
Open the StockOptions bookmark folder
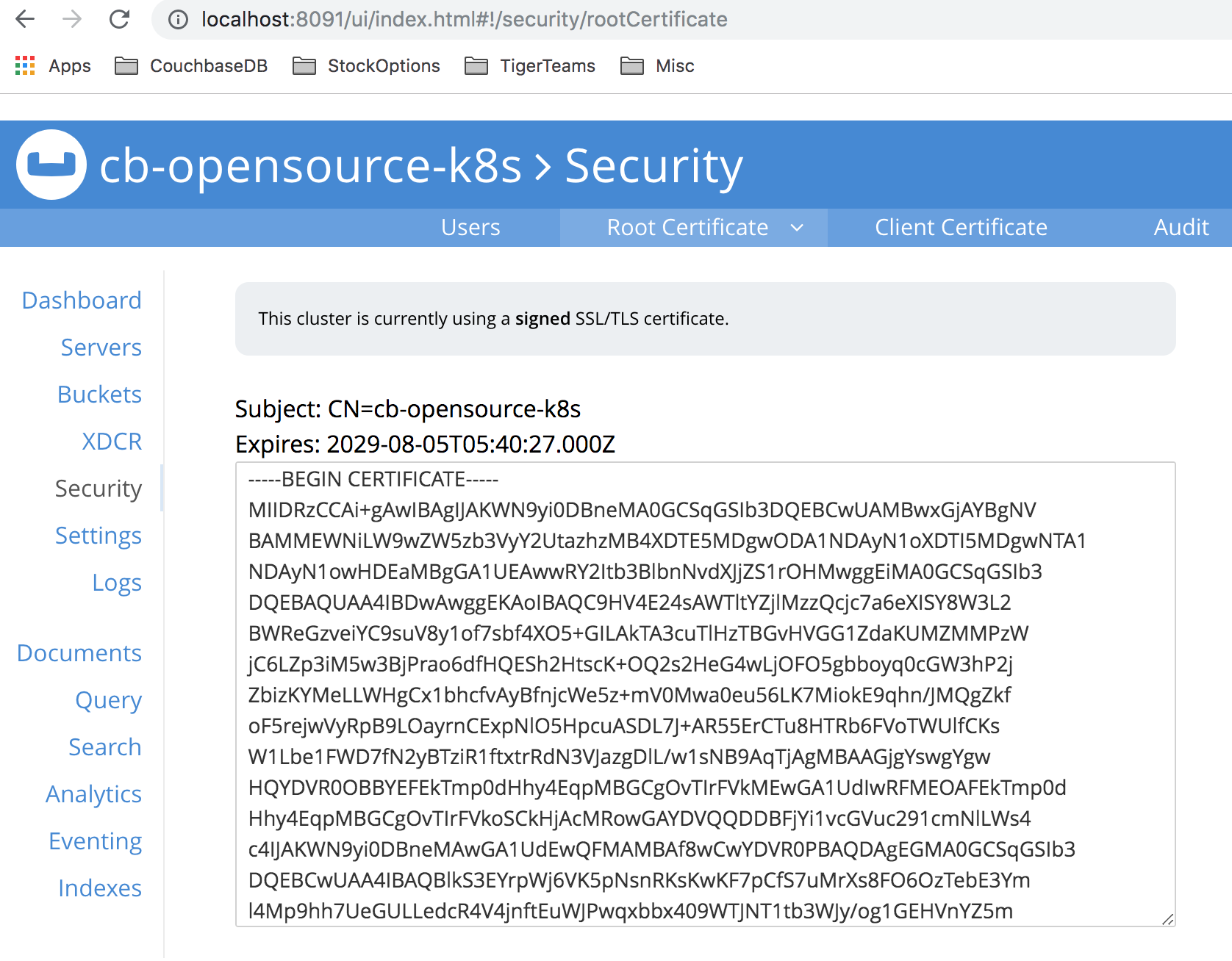[366, 66]
